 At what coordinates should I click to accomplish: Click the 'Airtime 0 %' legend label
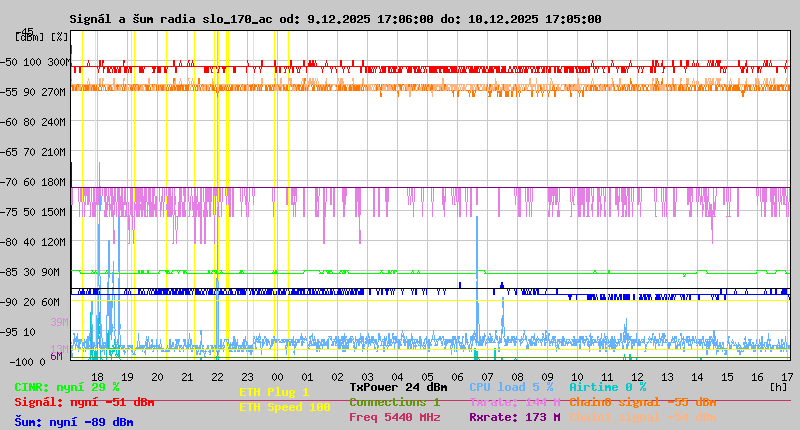tap(608, 387)
